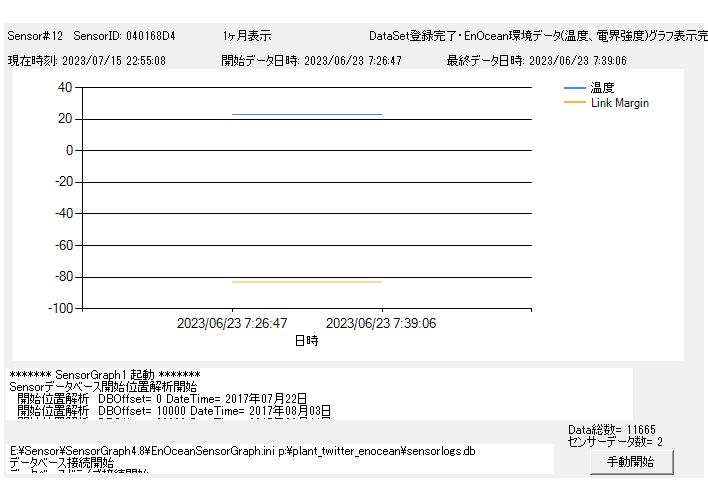The image size is (708, 482).
Task: Click the 現在時刻 timestamp
Action: tap(87, 60)
